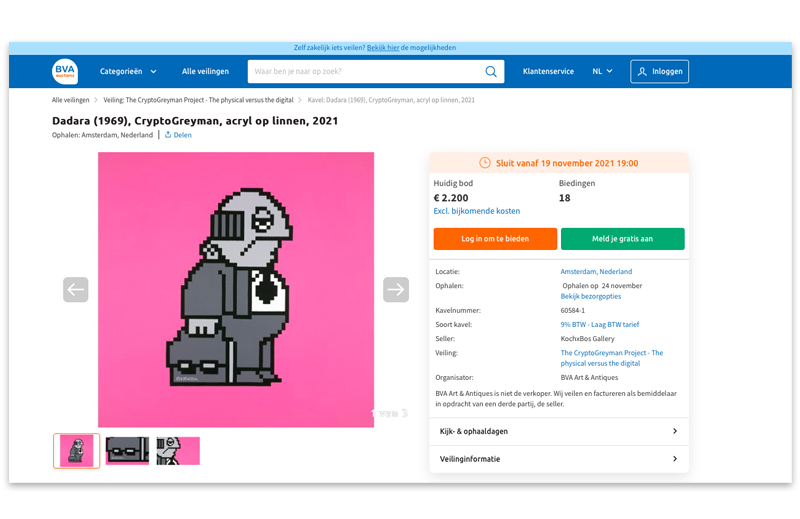Expand the Veilinginformatie section
Viewport: 800px width, 519px height.
(x=559, y=459)
